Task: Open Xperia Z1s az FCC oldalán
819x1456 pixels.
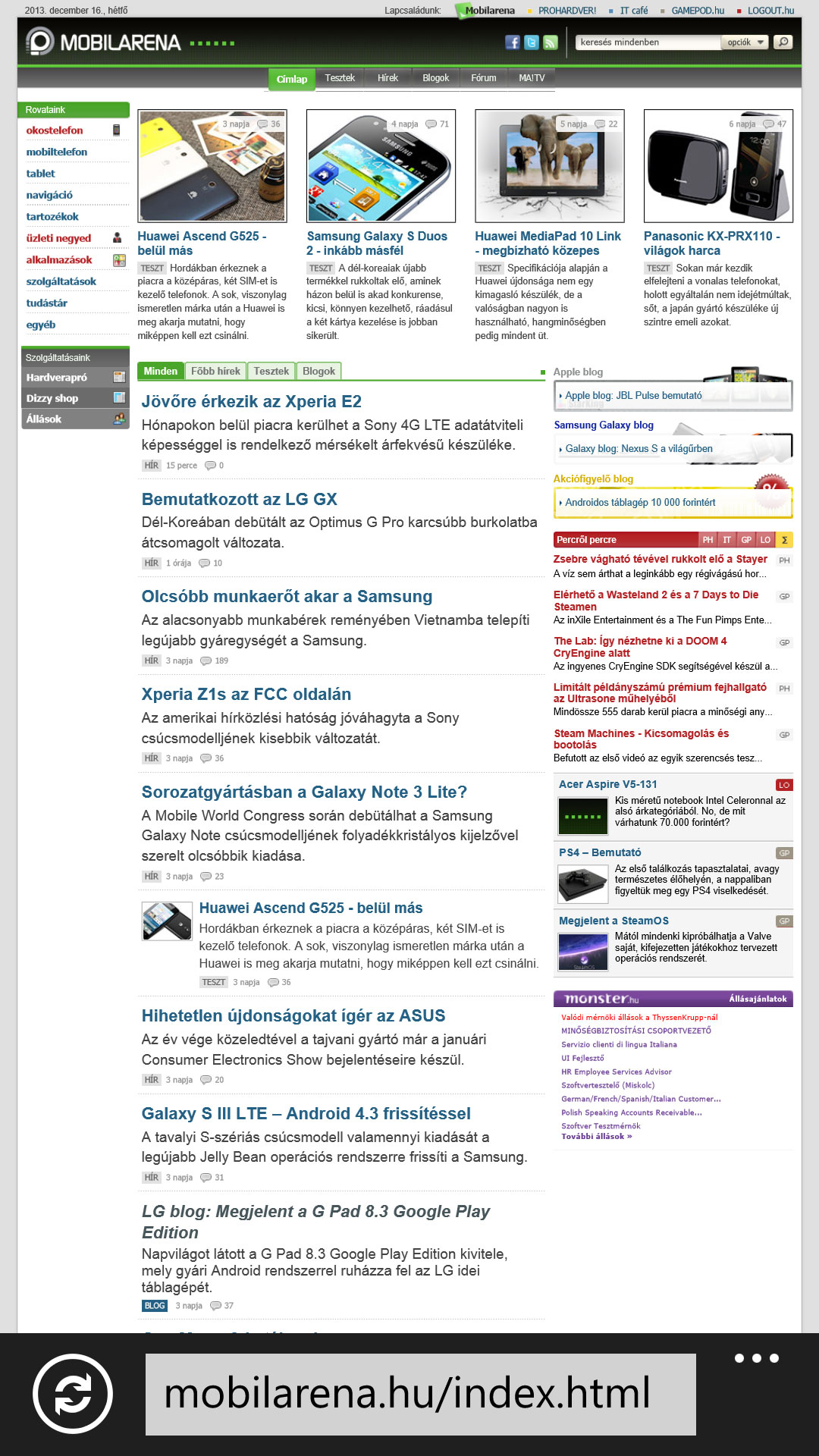Action: click(246, 694)
